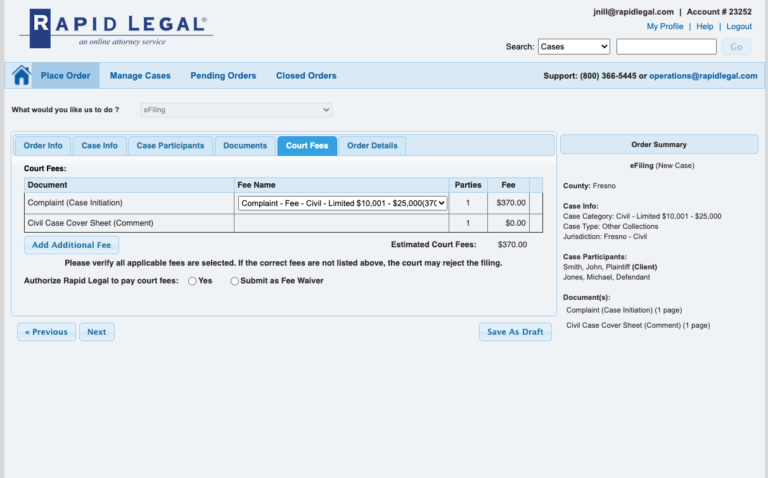This screenshot has width=768, height=478.
Task: Click the Go search button
Action: [736, 47]
